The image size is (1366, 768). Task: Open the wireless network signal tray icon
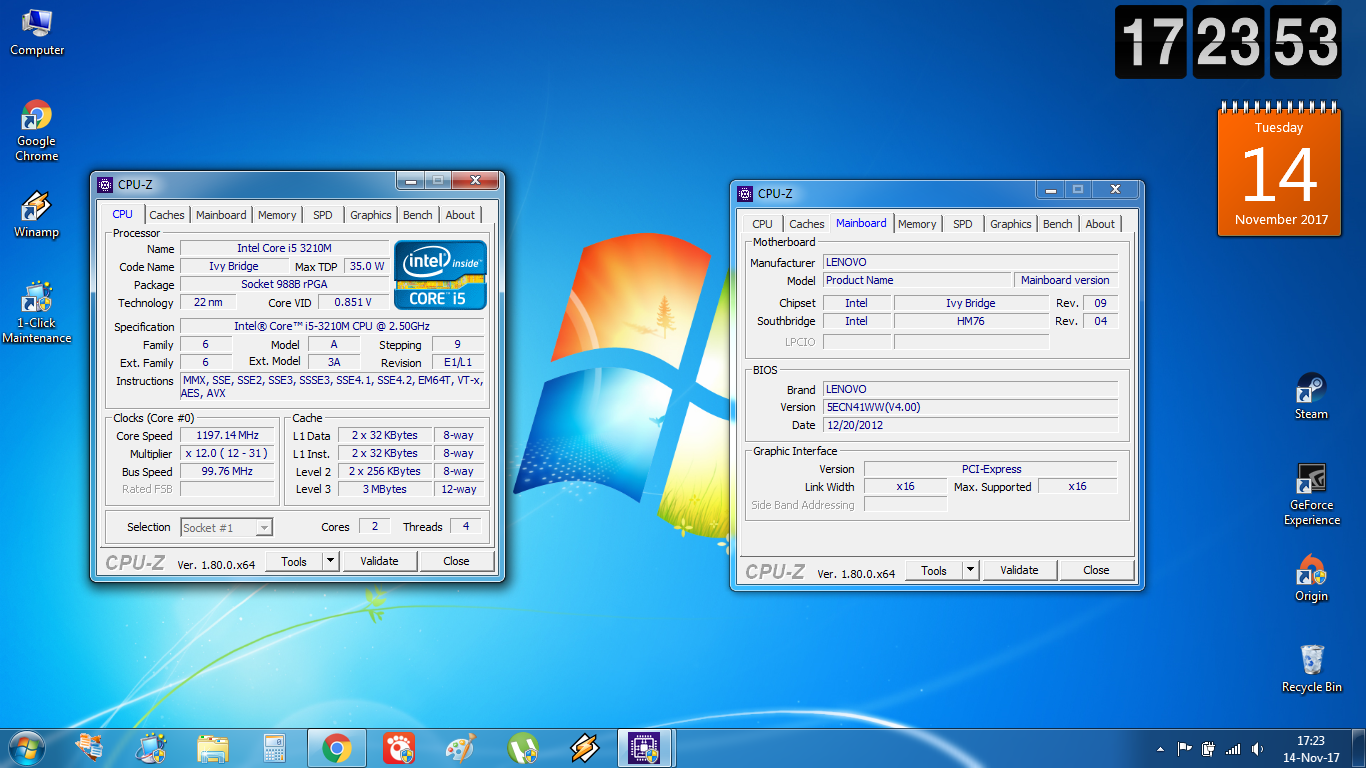coord(1233,748)
